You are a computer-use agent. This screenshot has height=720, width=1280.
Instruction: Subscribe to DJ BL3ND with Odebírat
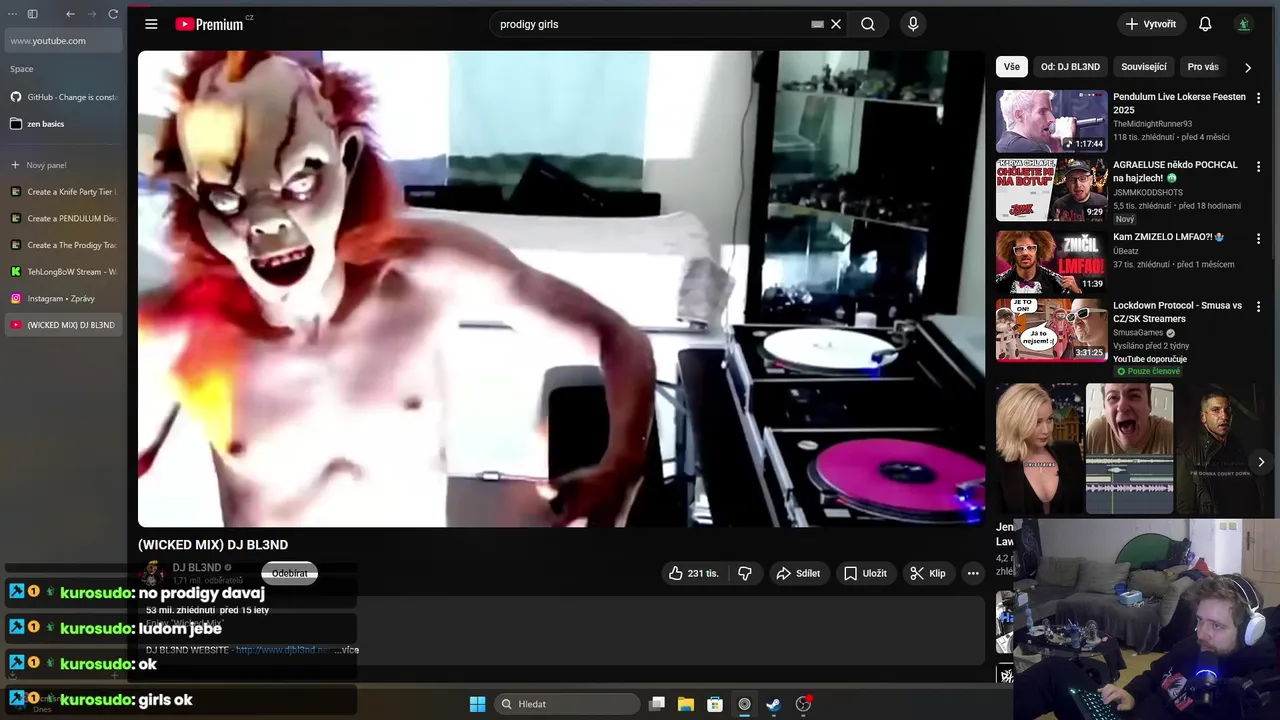[290, 573]
